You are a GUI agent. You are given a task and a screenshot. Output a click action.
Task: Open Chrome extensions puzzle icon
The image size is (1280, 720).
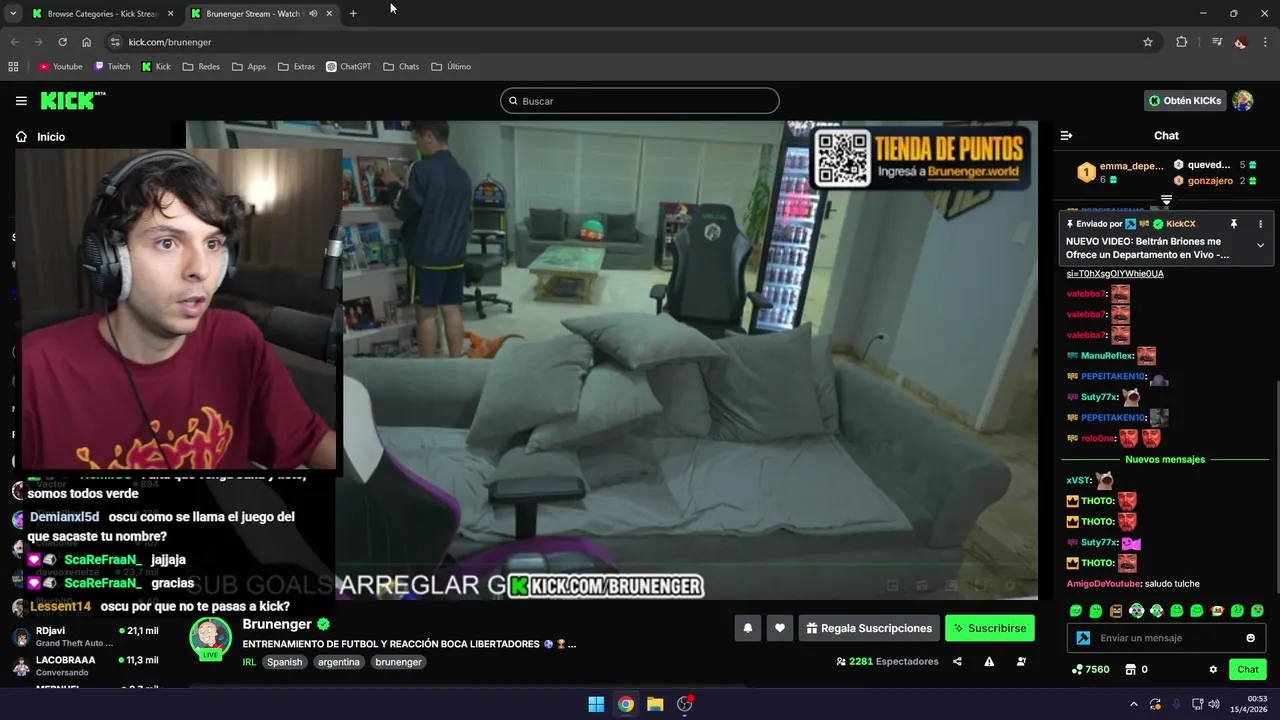tap(1181, 42)
